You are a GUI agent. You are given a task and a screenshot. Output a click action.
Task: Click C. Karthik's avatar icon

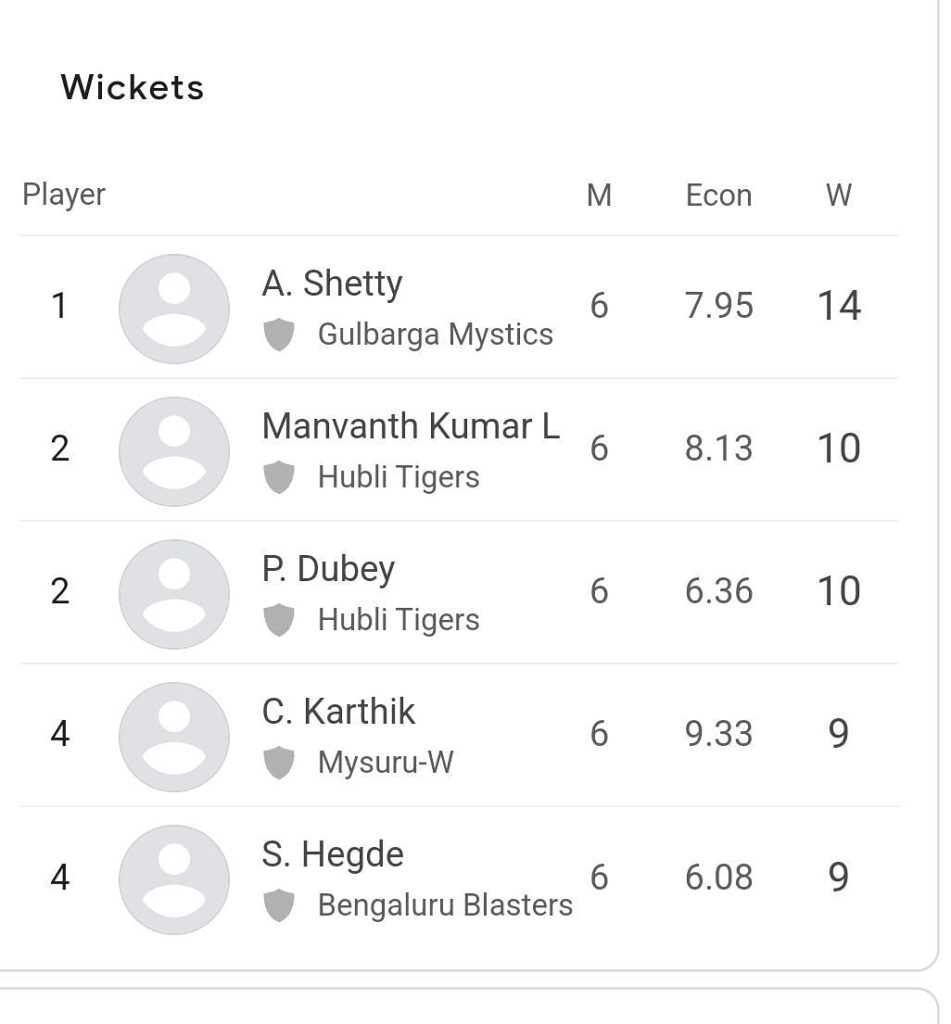click(173, 737)
